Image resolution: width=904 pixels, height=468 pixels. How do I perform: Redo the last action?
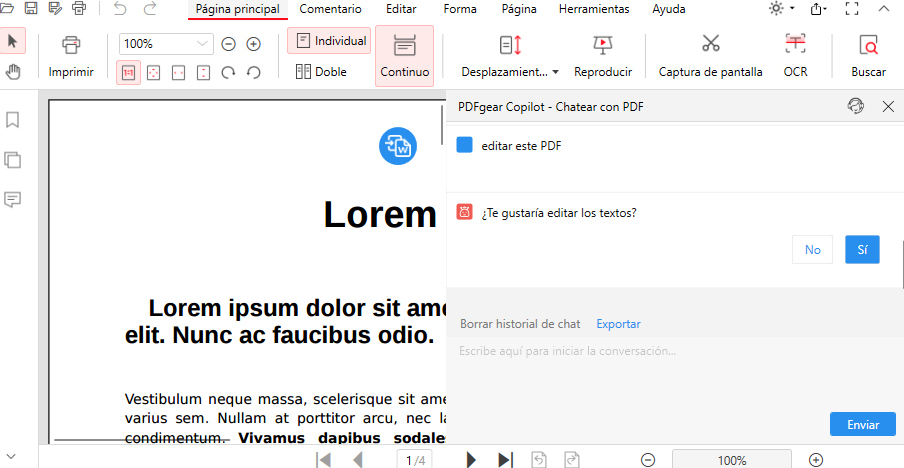tap(150, 9)
